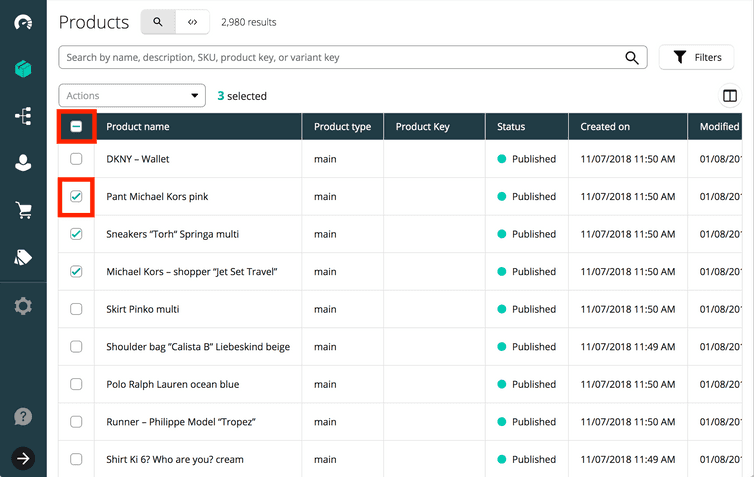Open the Actions dropdown

(x=132, y=96)
